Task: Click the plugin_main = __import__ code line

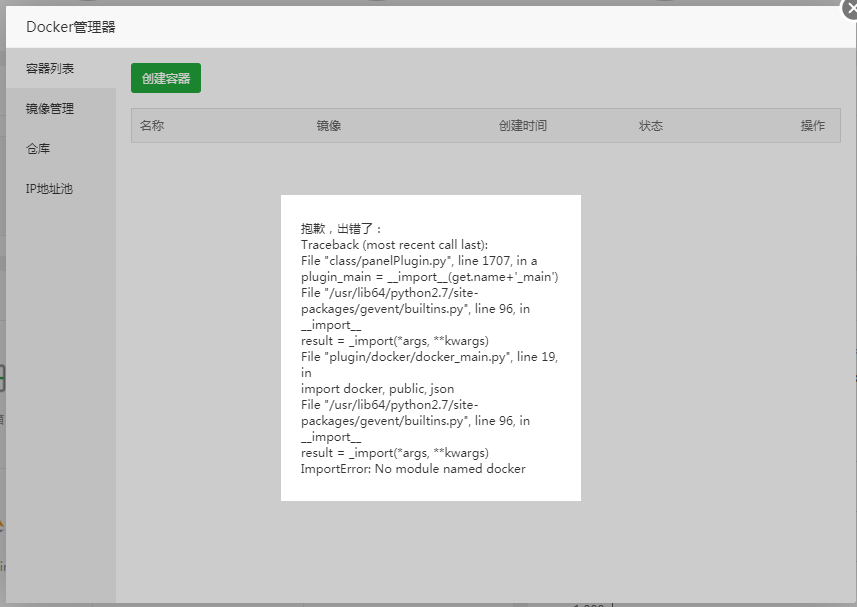Action: click(429, 277)
